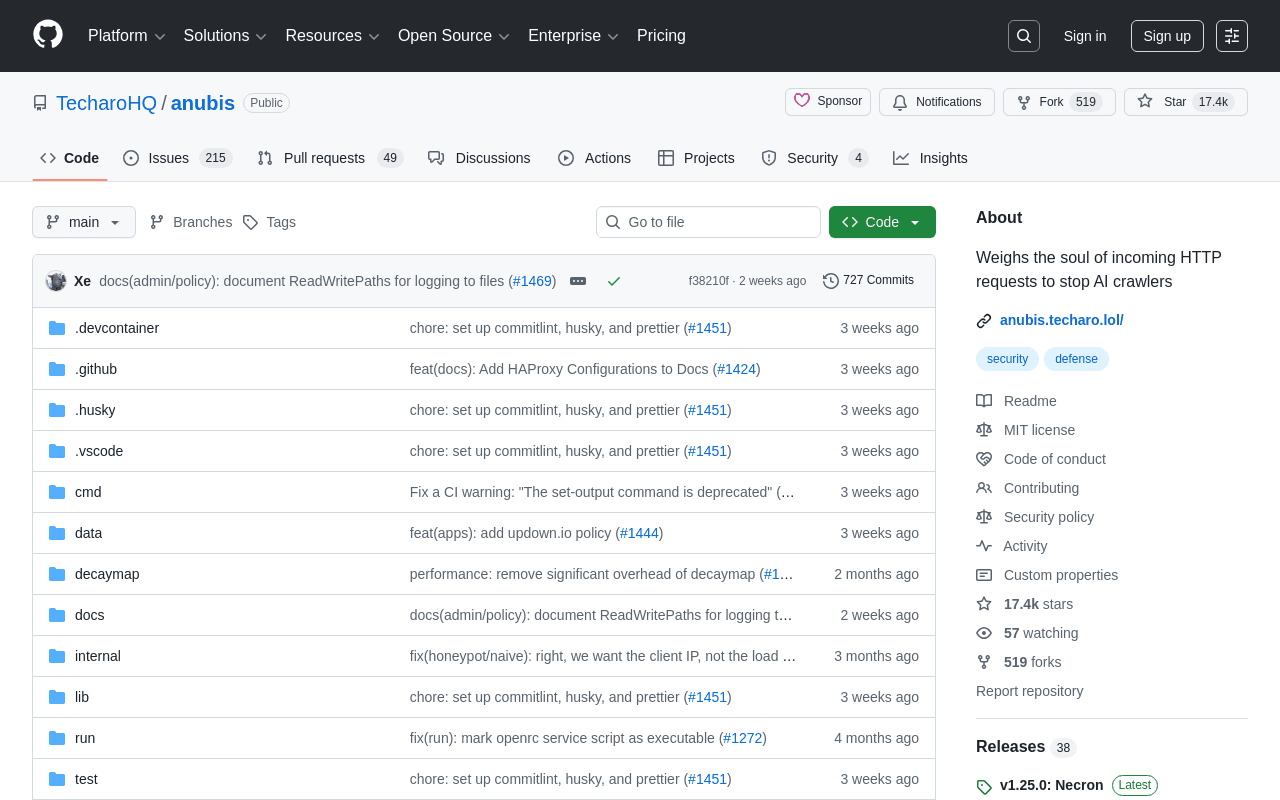Click the release tag icon for v1.25.0
1280x800 pixels.
click(984, 786)
